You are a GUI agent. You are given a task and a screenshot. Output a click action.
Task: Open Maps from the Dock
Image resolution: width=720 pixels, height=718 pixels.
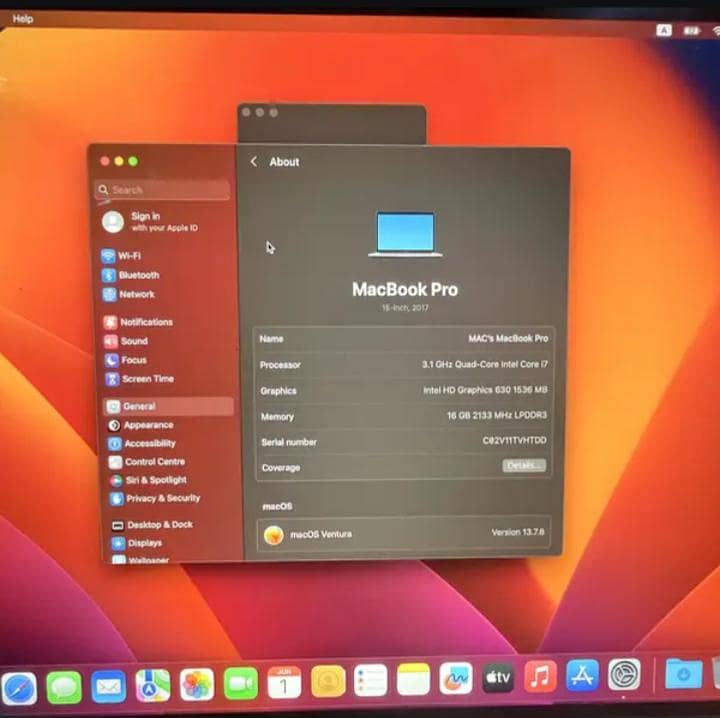[152, 685]
